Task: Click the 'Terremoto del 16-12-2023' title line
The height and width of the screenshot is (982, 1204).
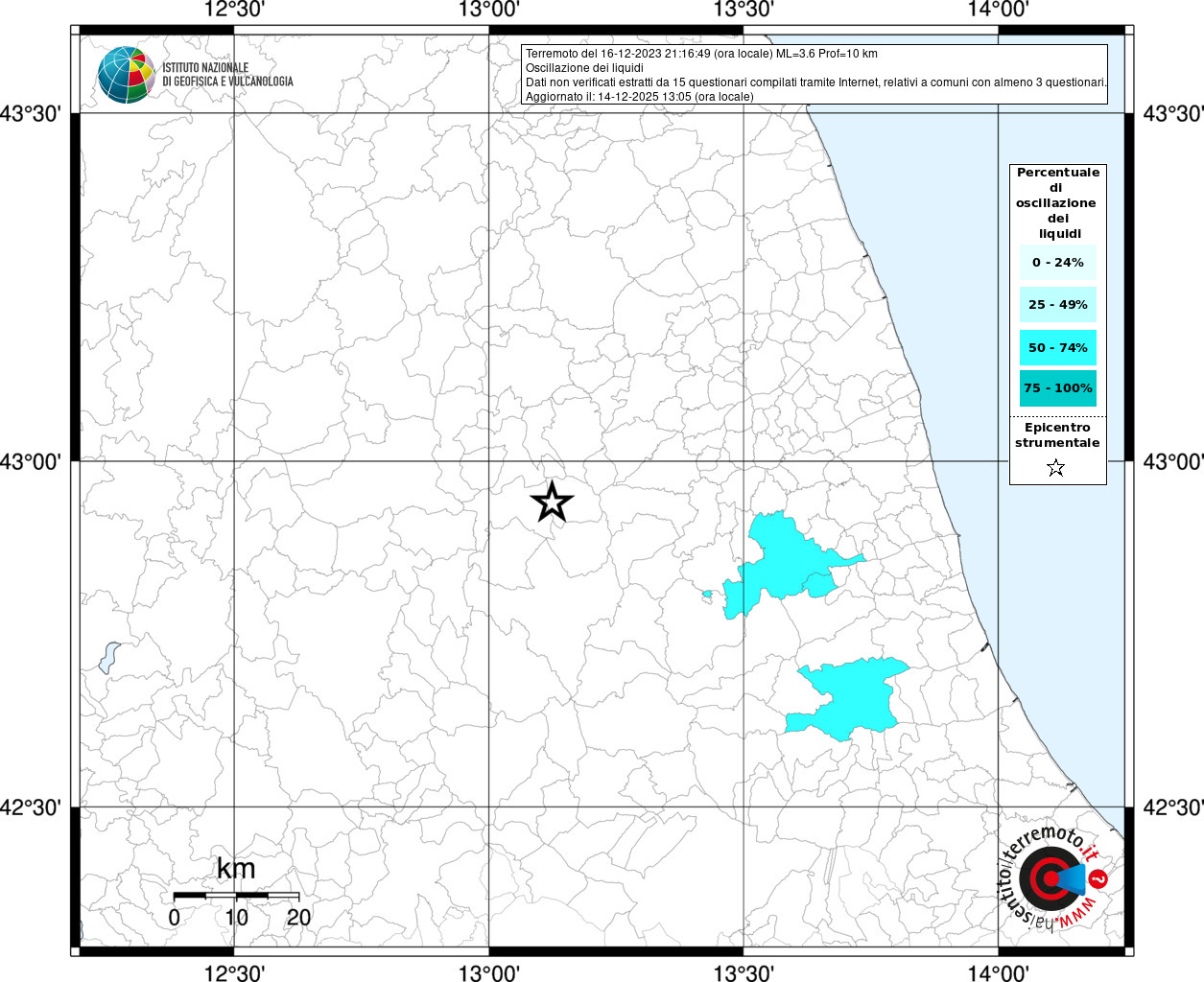Action: [x=701, y=54]
